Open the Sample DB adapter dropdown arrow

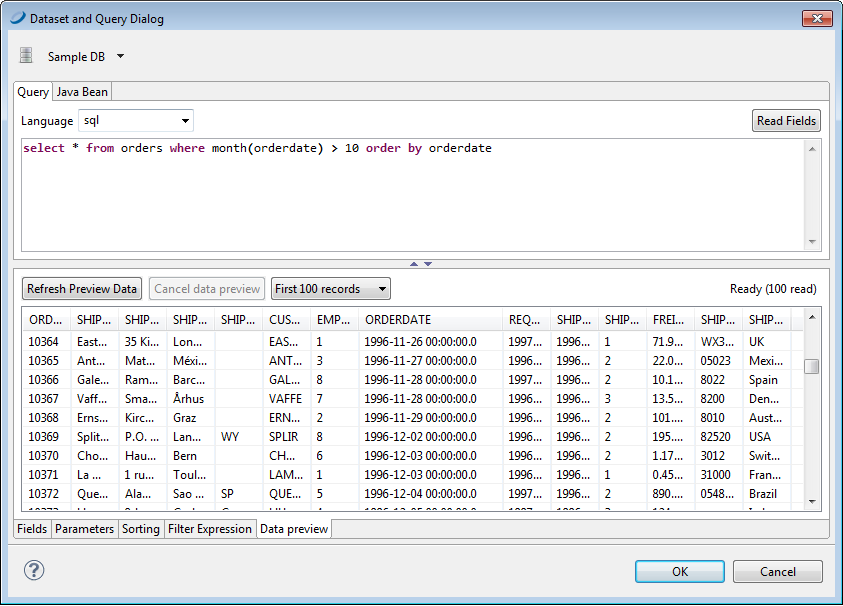point(120,56)
